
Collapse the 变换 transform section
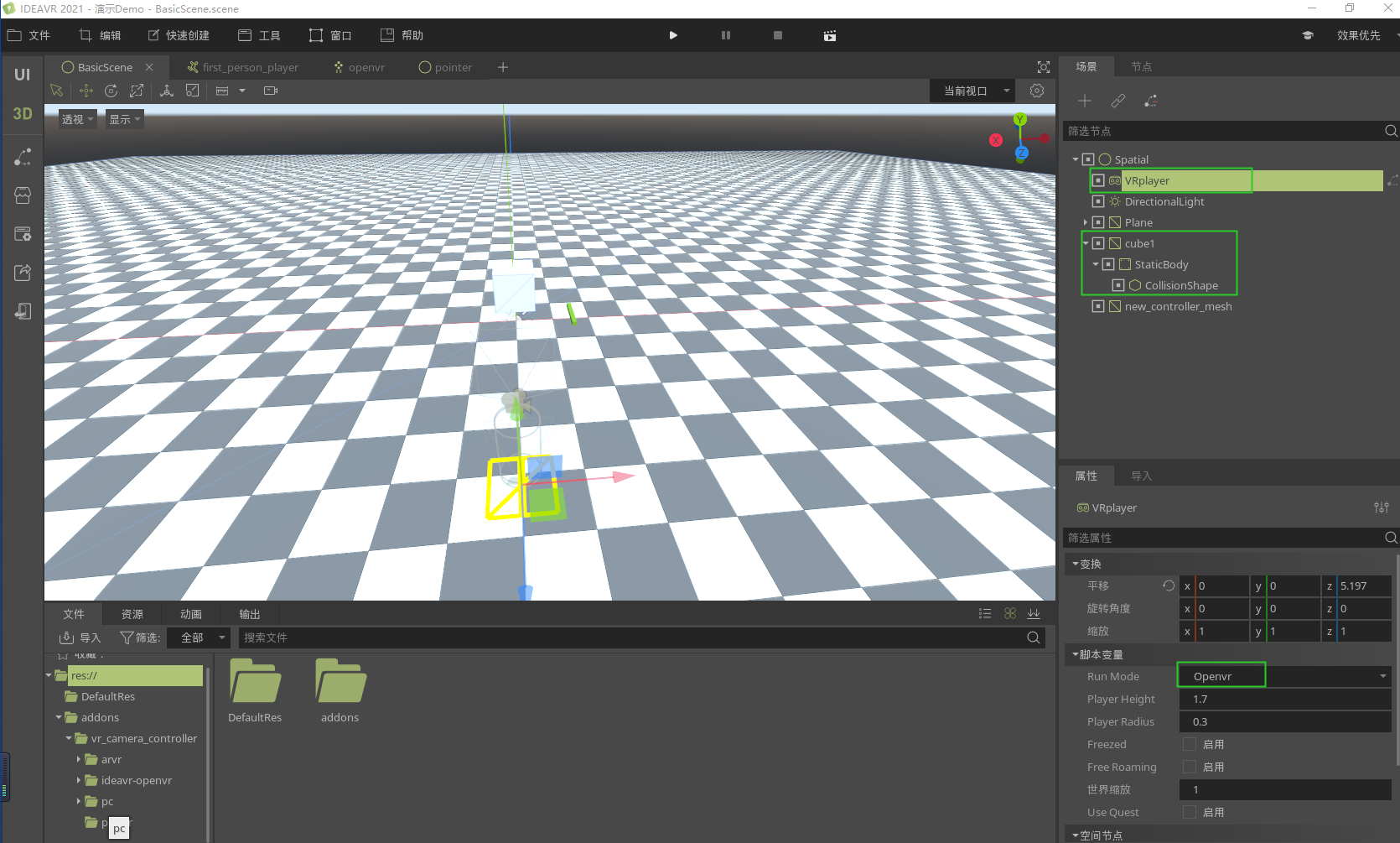(1076, 564)
